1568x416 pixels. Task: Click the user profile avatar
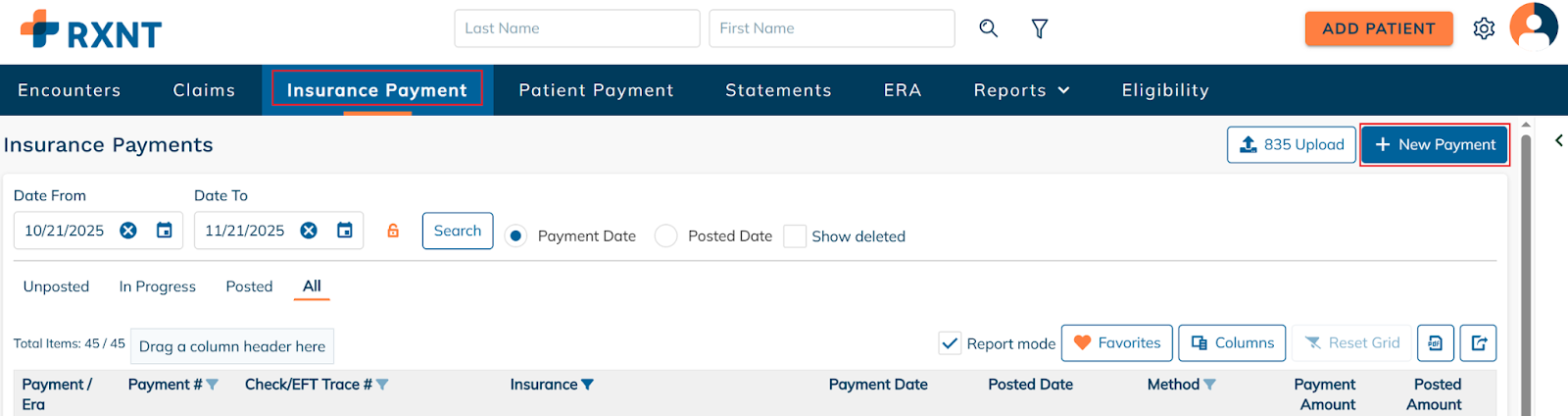(x=1534, y=26)
